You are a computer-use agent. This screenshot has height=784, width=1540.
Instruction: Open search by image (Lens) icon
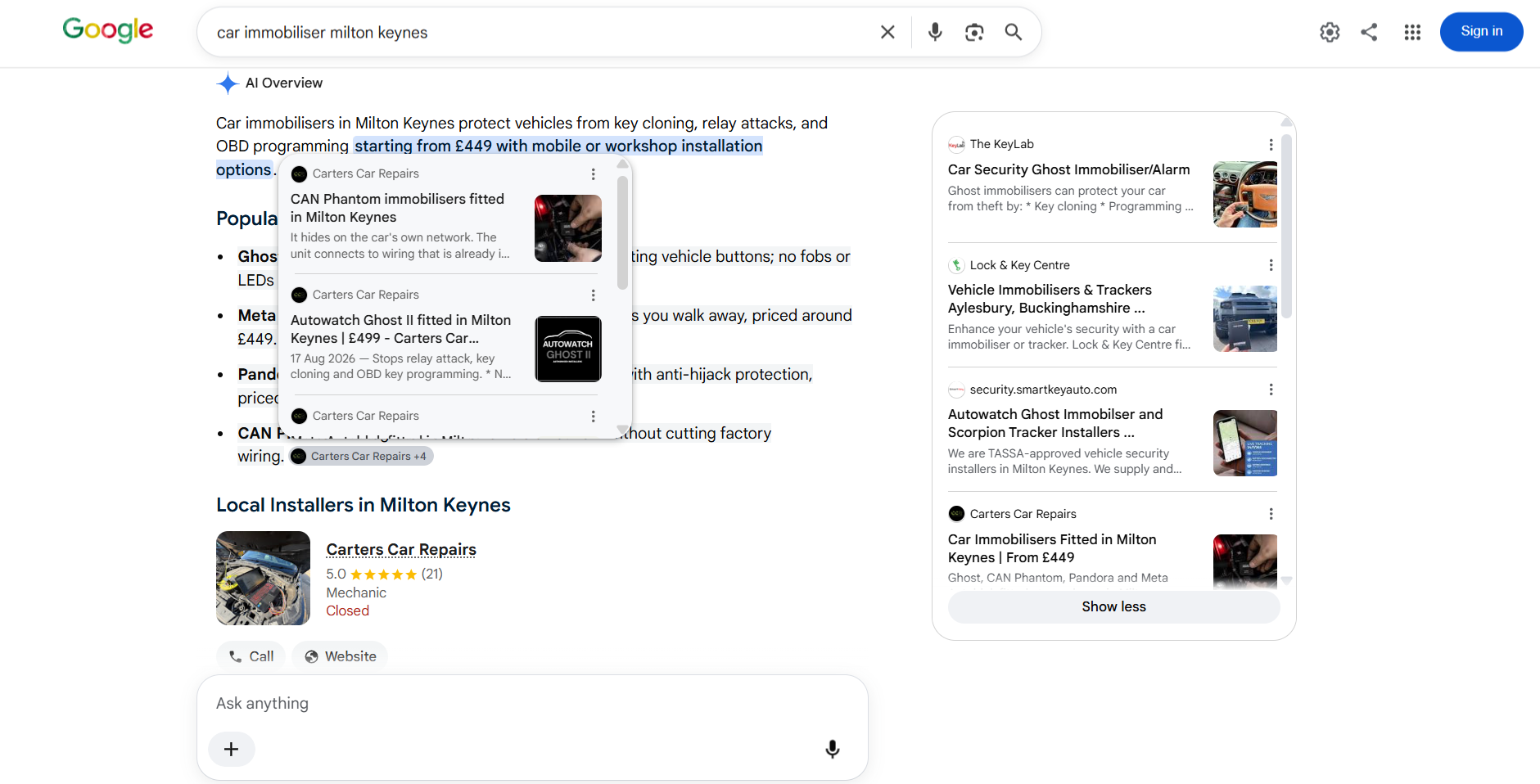click(974, 32)
